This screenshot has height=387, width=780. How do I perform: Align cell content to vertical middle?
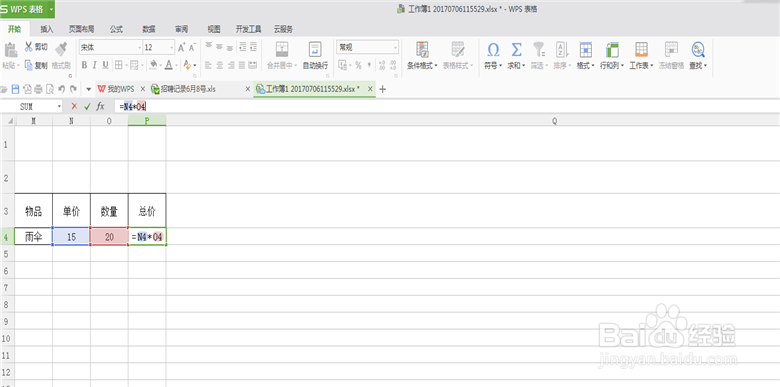pyautogui.click(x=219, y=47)
